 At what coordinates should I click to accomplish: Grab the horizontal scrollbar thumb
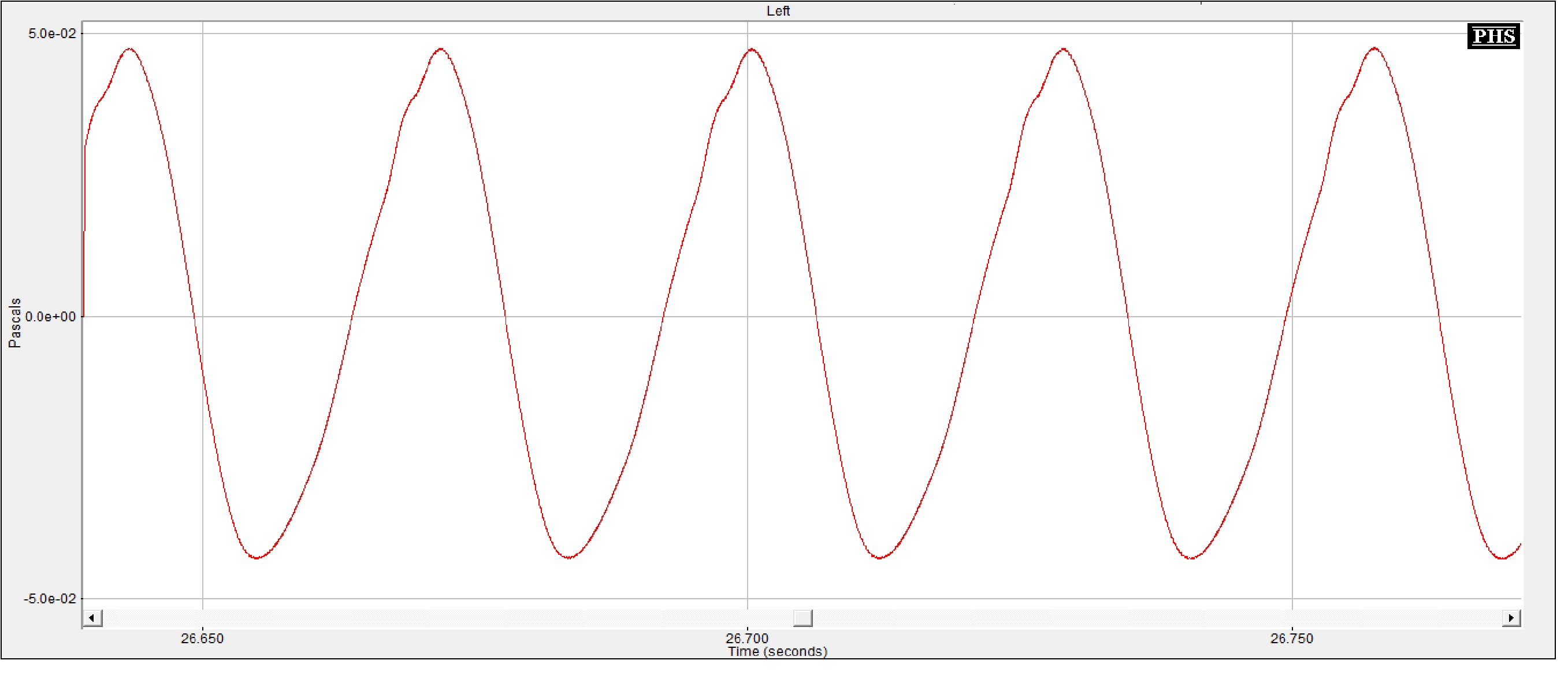coord(803,618)
